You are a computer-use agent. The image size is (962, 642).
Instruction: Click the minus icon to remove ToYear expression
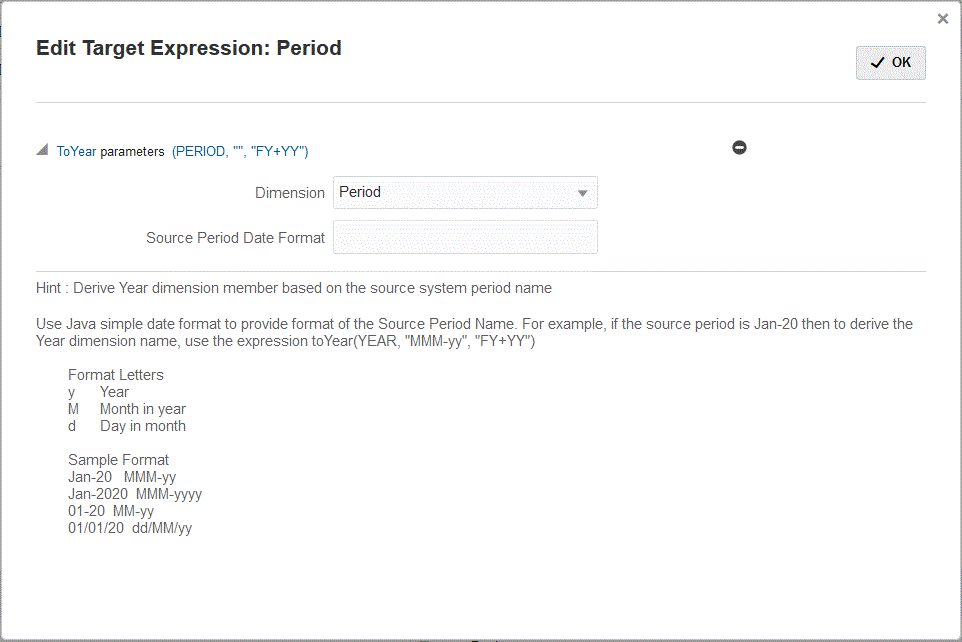(x=739, y=147)
